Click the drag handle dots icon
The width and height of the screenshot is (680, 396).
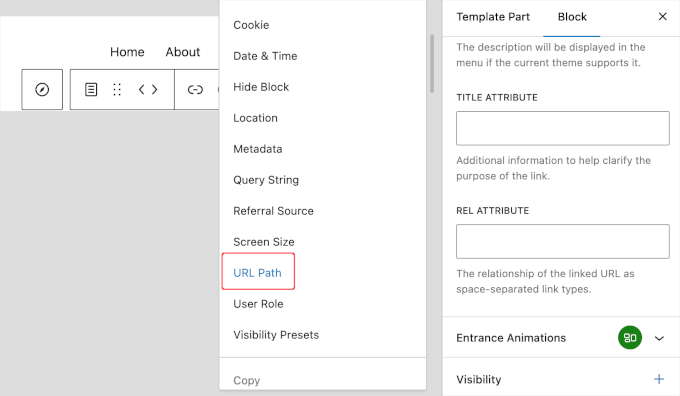click(117, 89)
